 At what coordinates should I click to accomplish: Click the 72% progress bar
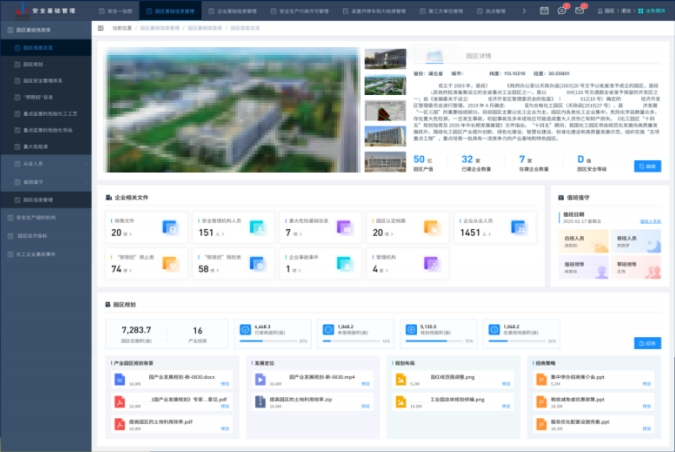coord(434,341)
